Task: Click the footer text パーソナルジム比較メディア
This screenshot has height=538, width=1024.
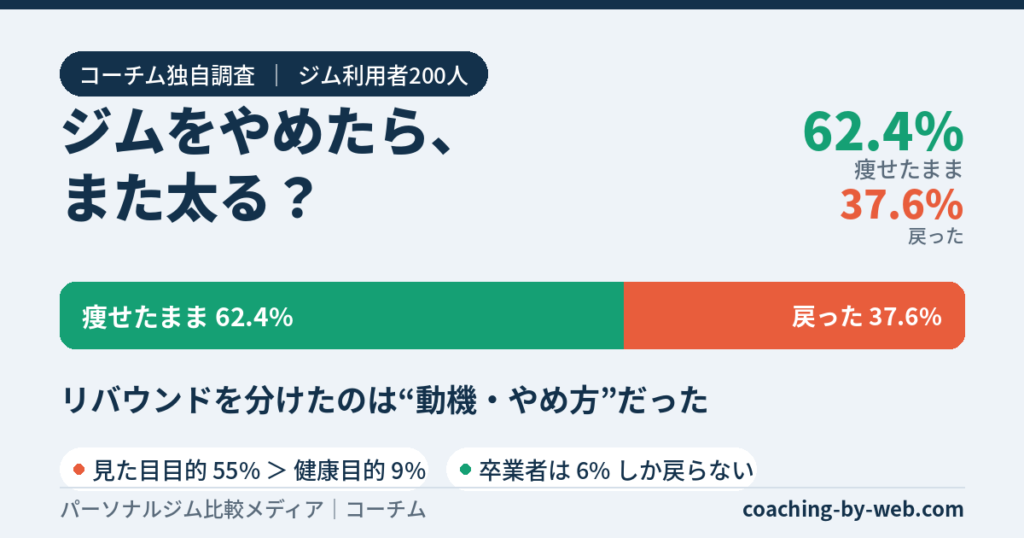Action: 192,509
